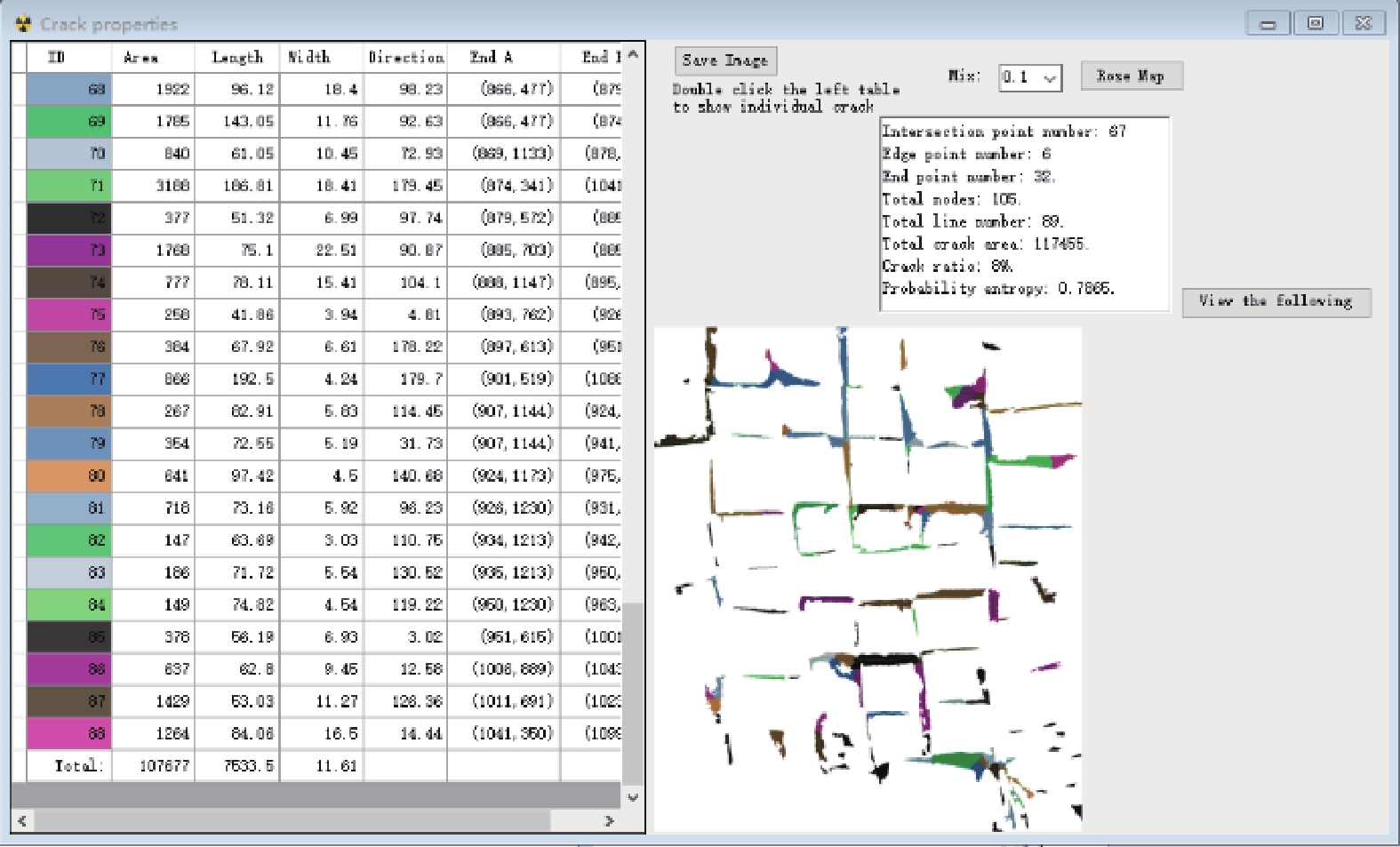
Task: Select pink swatch for crack ID 88
Action: (x=69, y=733)
